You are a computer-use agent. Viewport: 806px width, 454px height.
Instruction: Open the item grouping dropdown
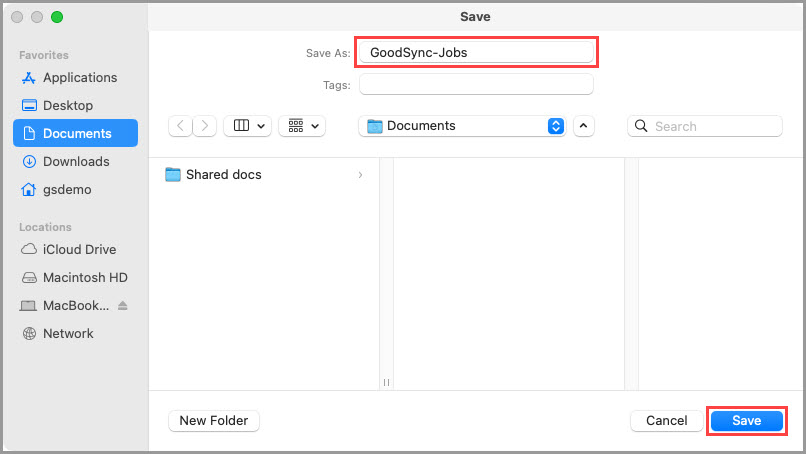[x=302, y=126]
